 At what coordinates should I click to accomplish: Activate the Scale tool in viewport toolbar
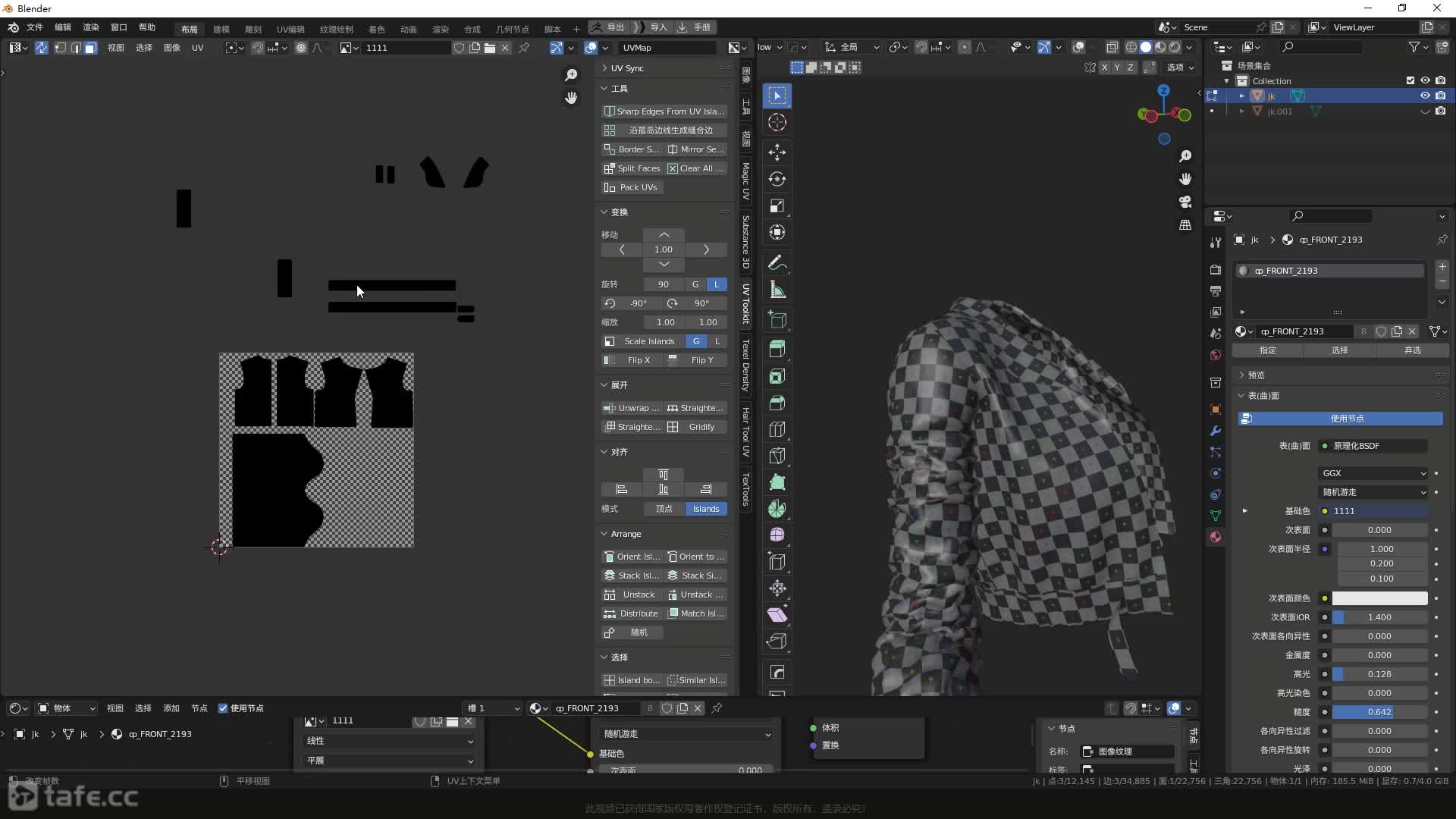click(777, 206)
